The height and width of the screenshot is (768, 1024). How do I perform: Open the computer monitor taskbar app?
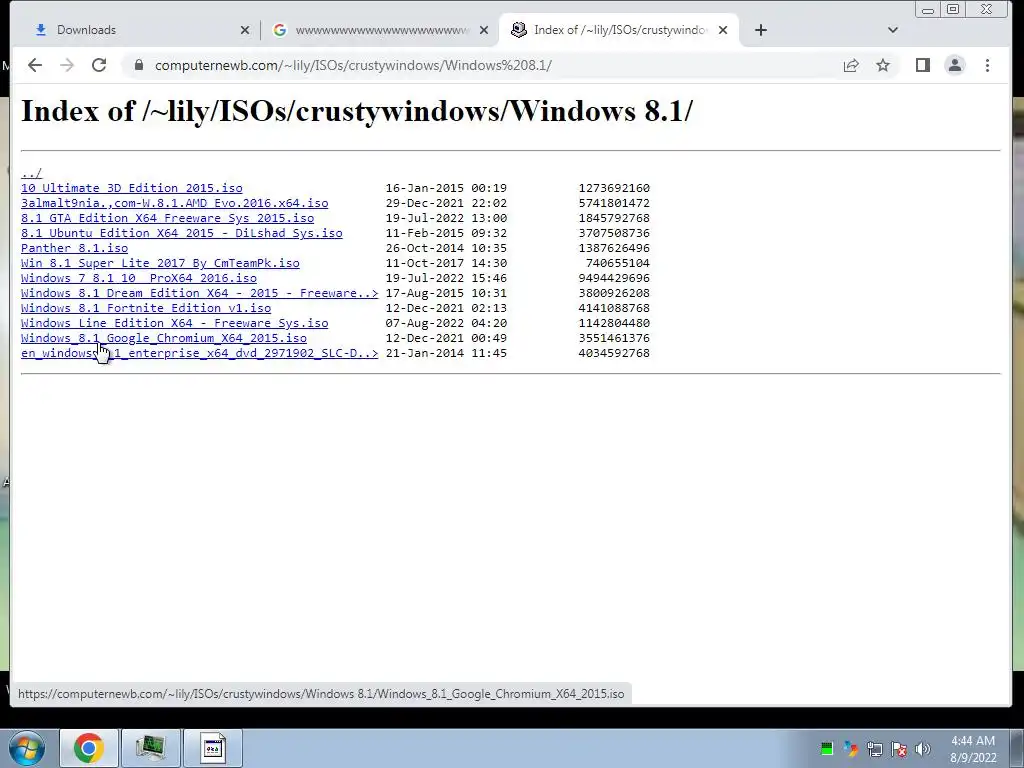tap(150, 748)
